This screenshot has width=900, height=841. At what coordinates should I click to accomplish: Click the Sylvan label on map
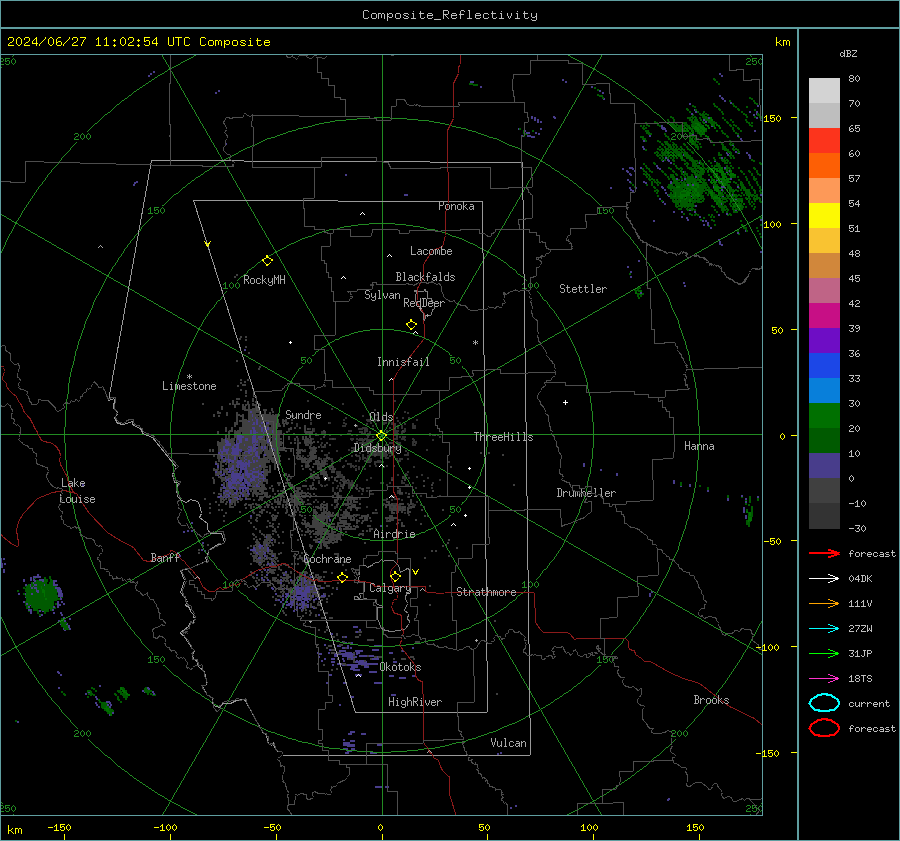click(382, 295)
